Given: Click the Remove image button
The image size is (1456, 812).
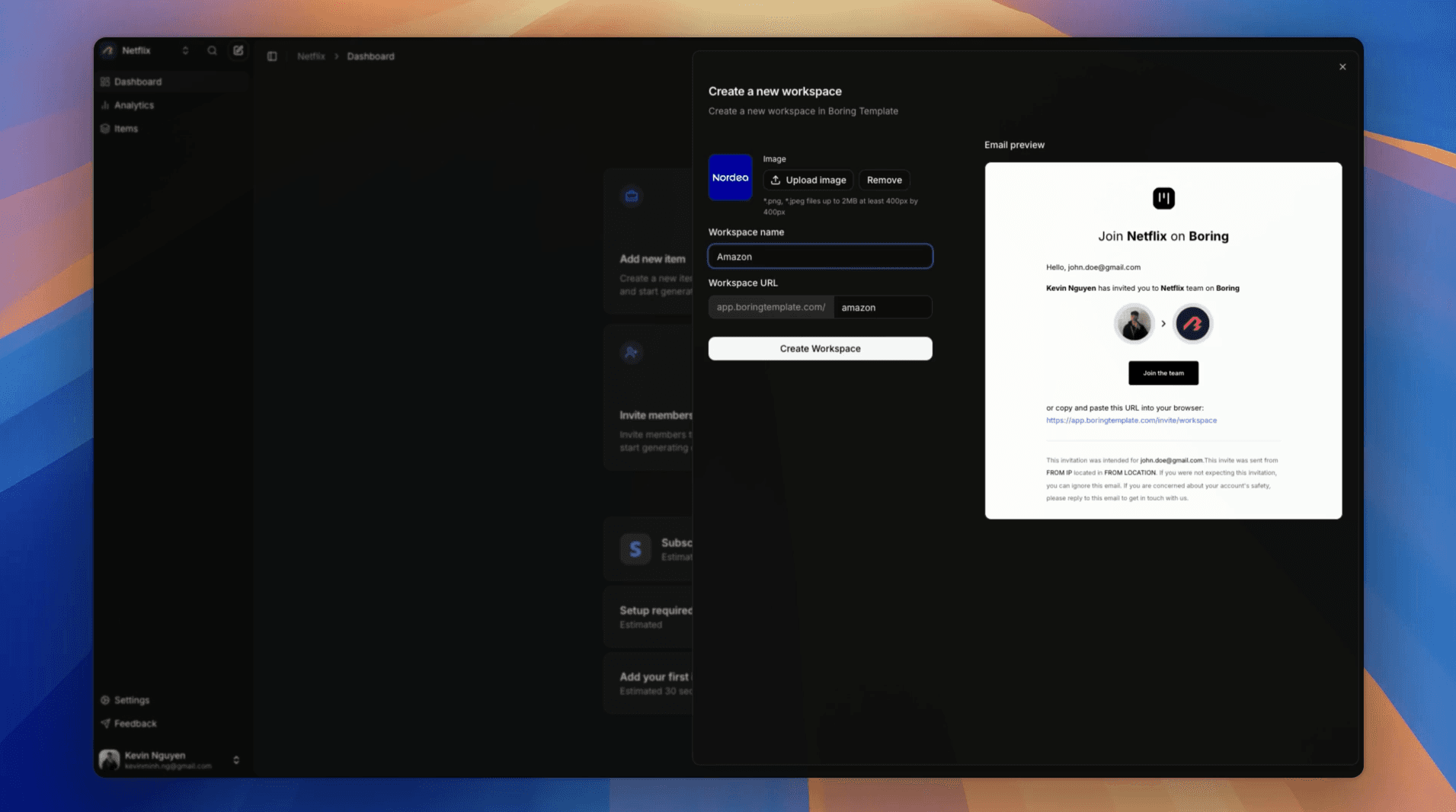Looking at the screenshot, I should [884, 181].
